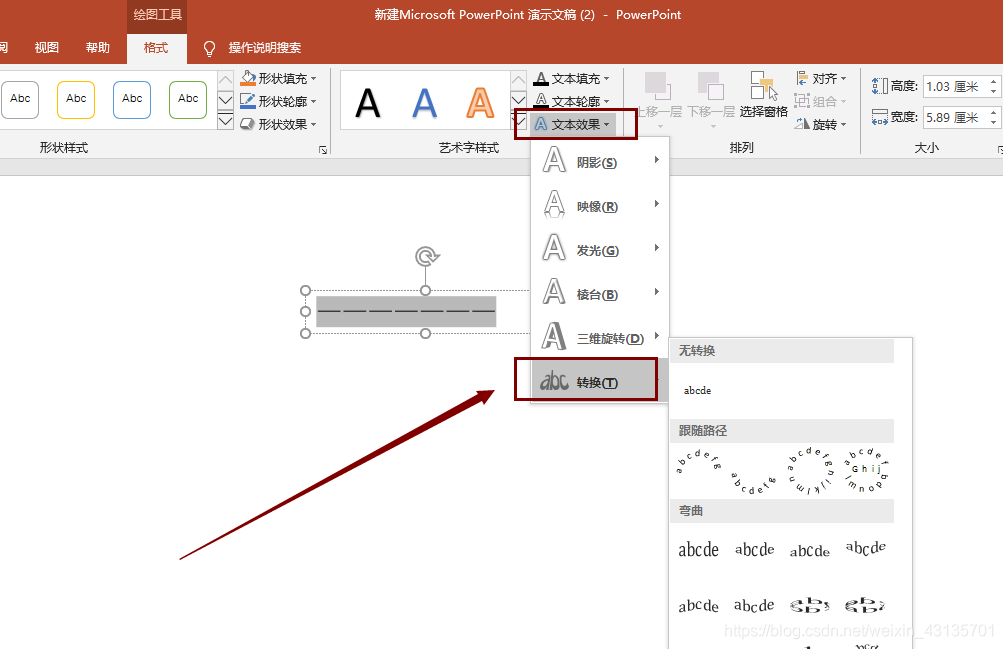The width and height of the screenshot is (1003, 649).
Task: Open the 阴影(S) submenu
Action: pos(600,162)
